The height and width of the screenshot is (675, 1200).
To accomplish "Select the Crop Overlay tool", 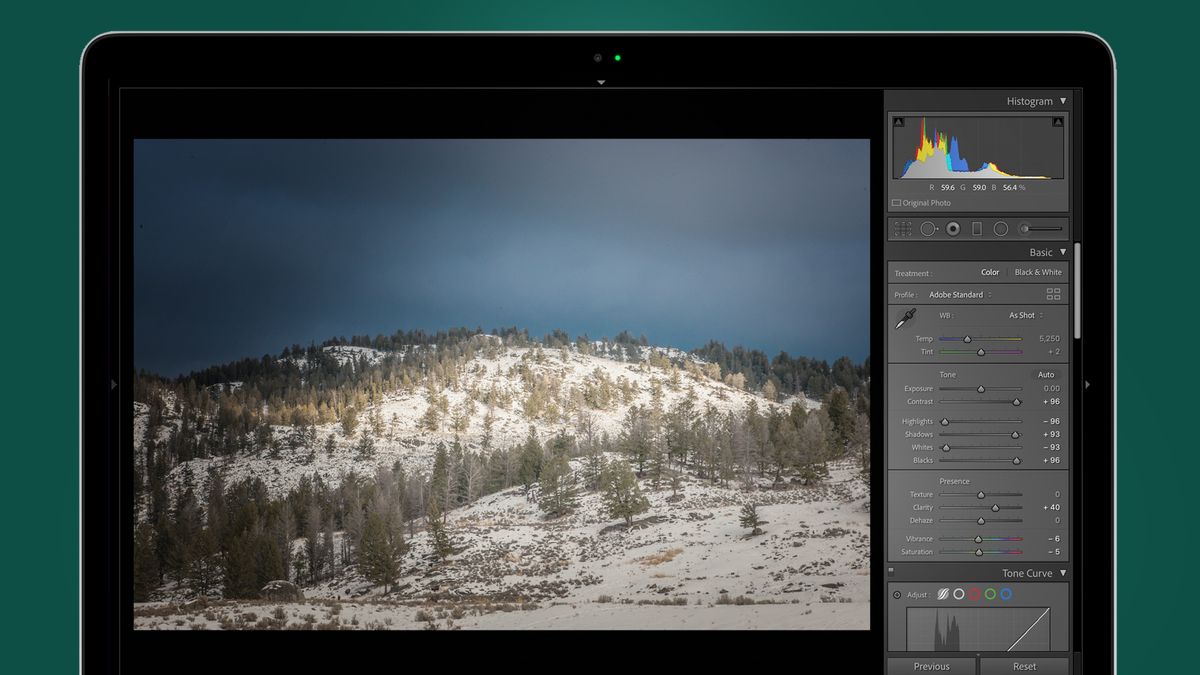I will (x=903, y=229).
